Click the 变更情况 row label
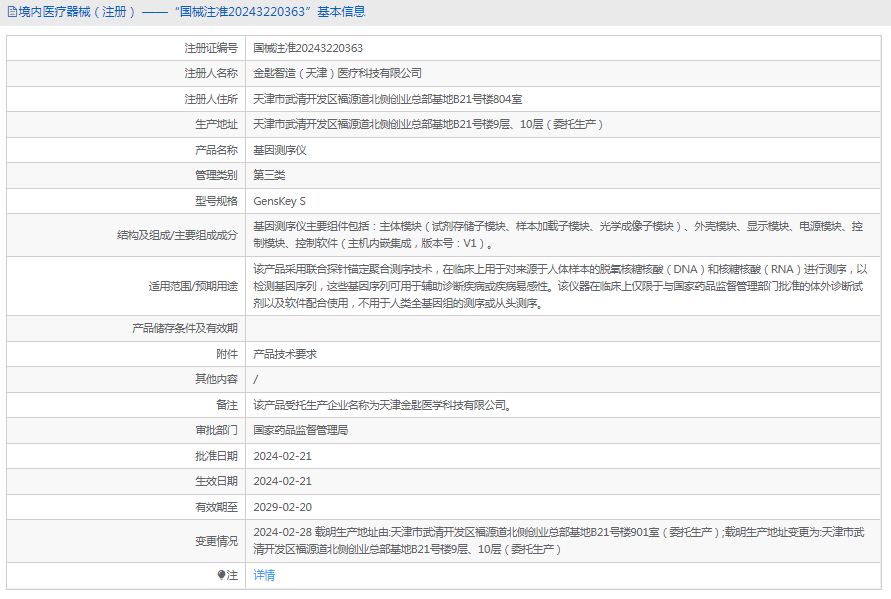This screenshot has width=891, height=599. [x=216, y=541]
